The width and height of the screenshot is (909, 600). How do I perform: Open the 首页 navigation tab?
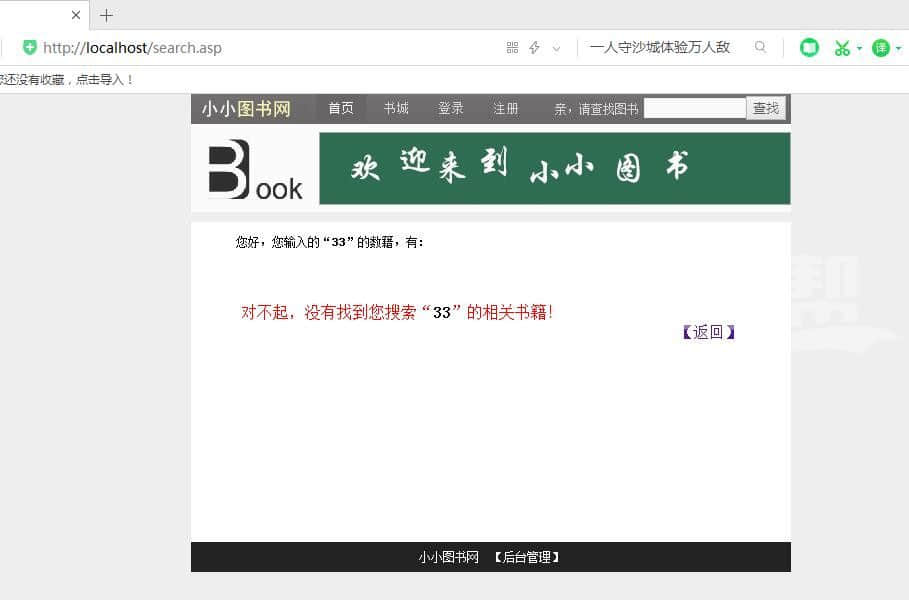click(x=341, y=108)
